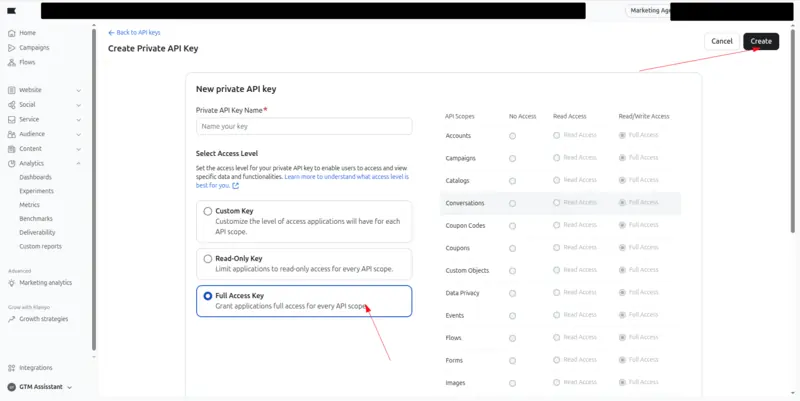This screenshot has width=800, height=401.
Task: Set Conversations scope to No Access
Action: [512, 204]
